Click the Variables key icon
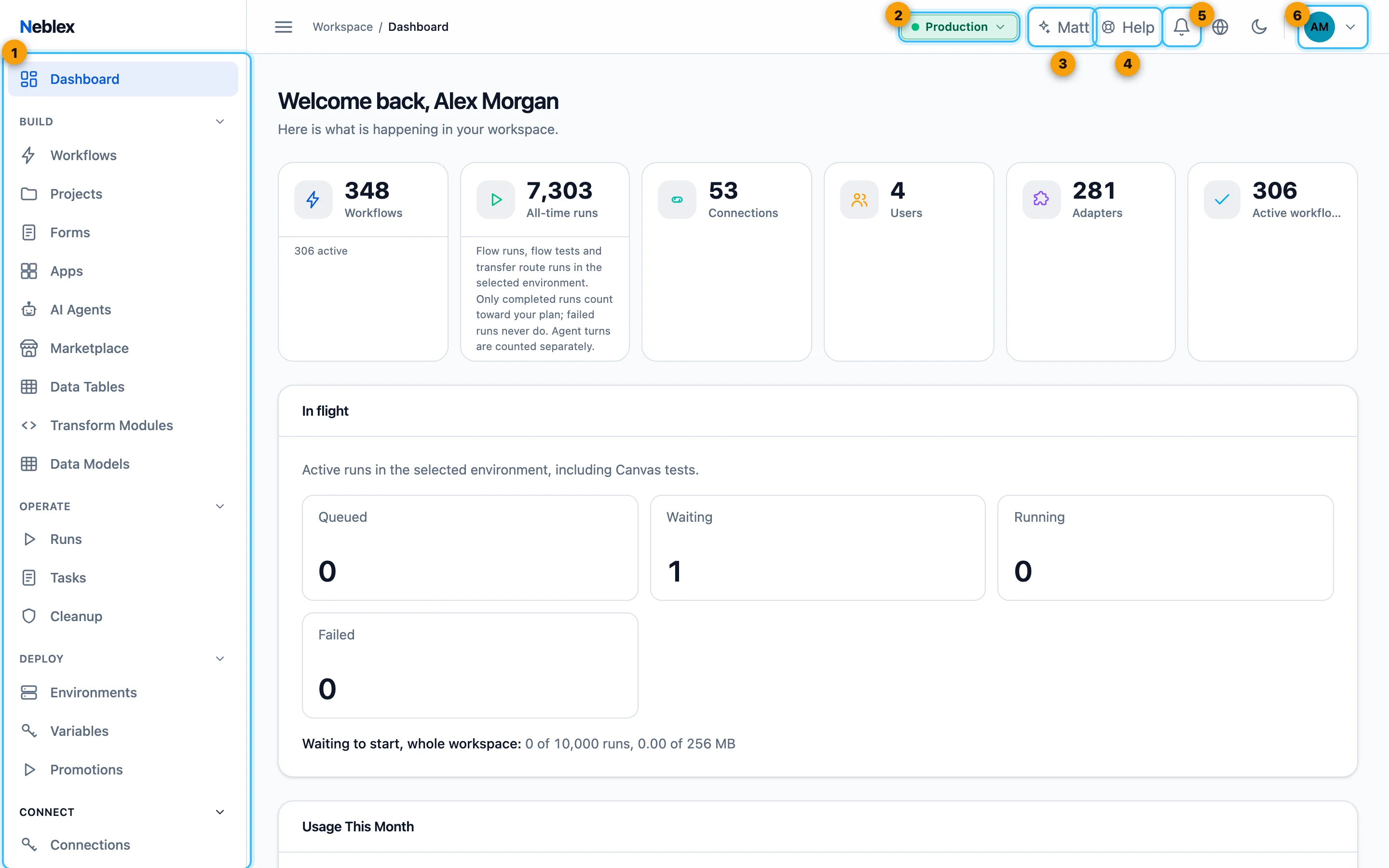 coord(29,731)
